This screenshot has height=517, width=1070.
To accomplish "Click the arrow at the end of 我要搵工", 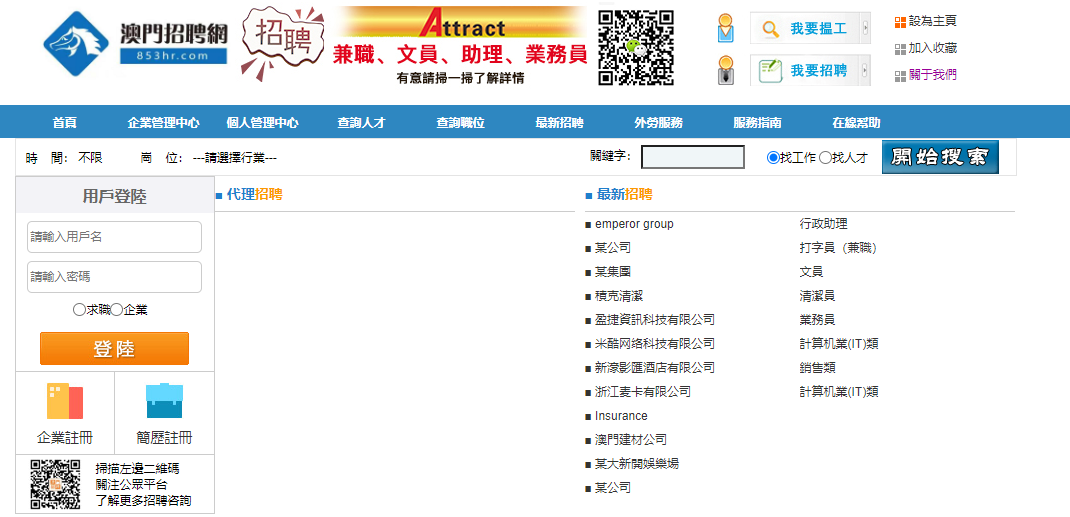I will point(866,28).
